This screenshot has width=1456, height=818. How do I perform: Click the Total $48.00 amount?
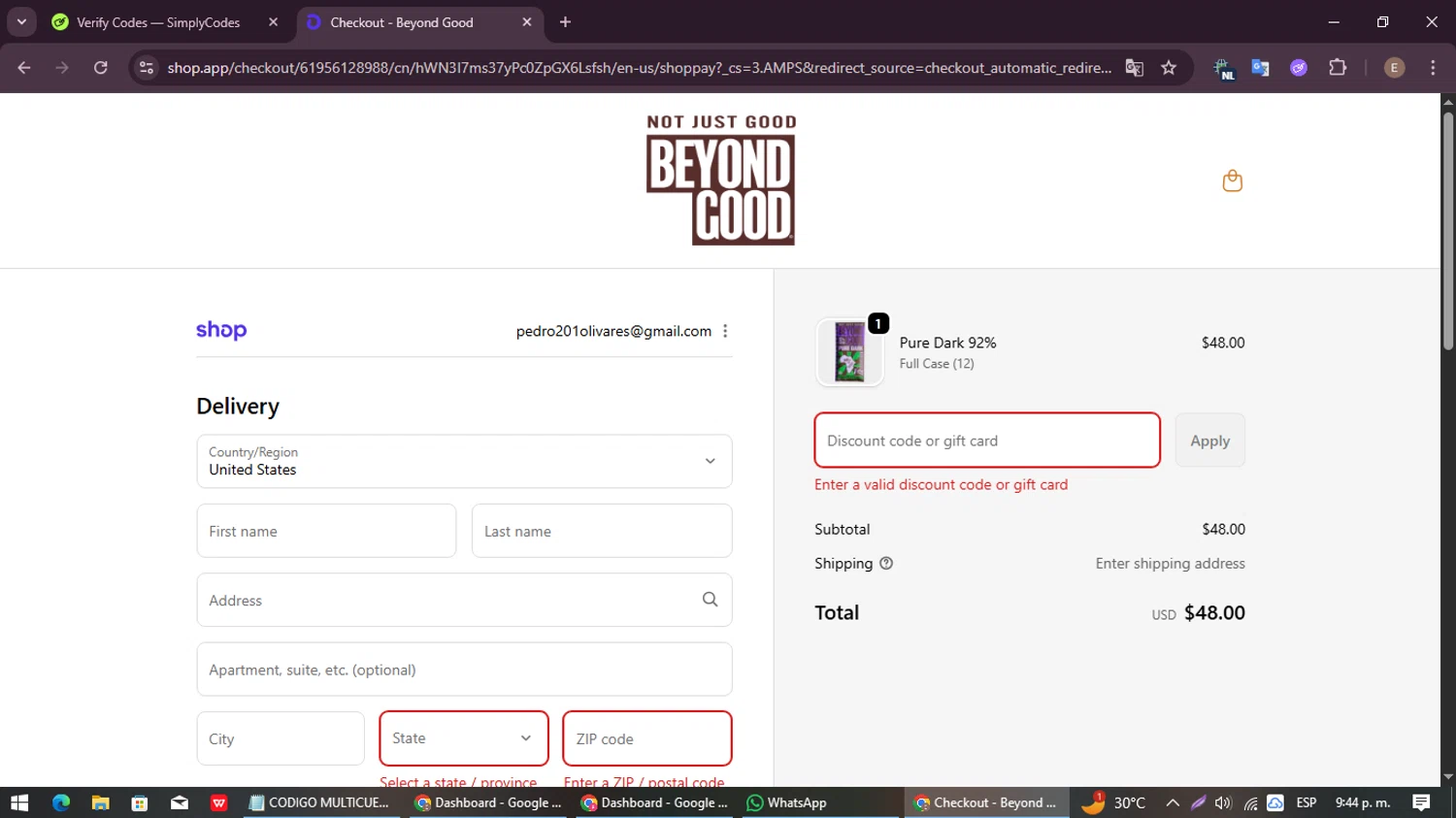(1214, 612)
